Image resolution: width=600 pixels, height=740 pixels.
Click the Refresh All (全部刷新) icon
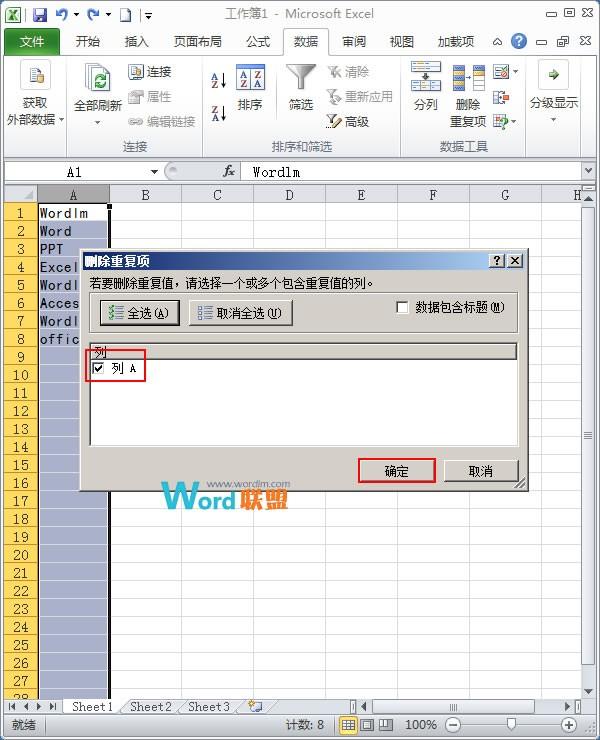coord(97,77)
